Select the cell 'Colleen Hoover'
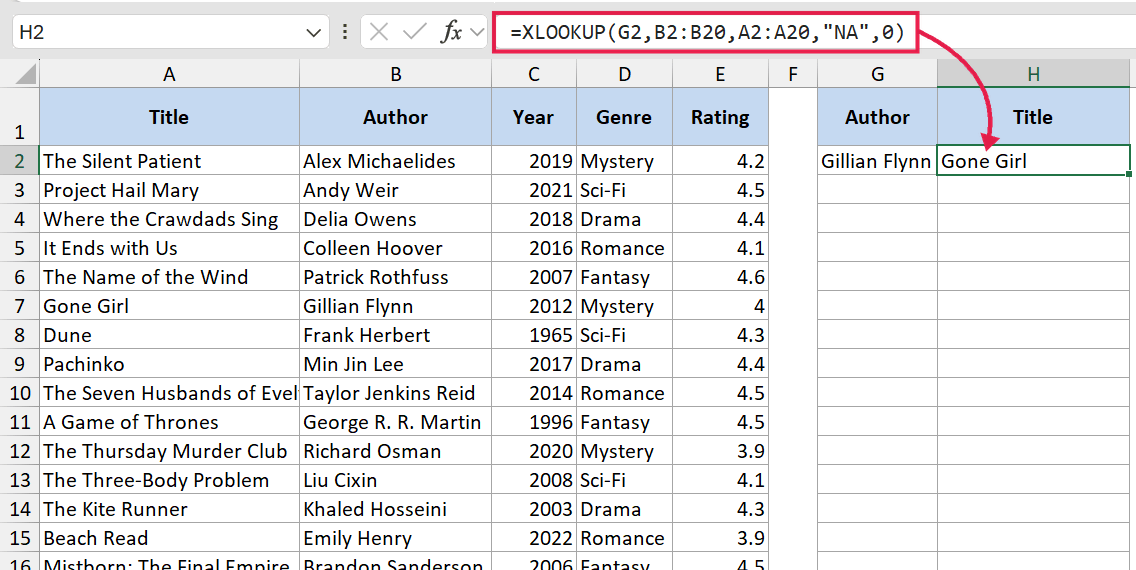This screenshot has width=1136, height=570. click(396, 248)
